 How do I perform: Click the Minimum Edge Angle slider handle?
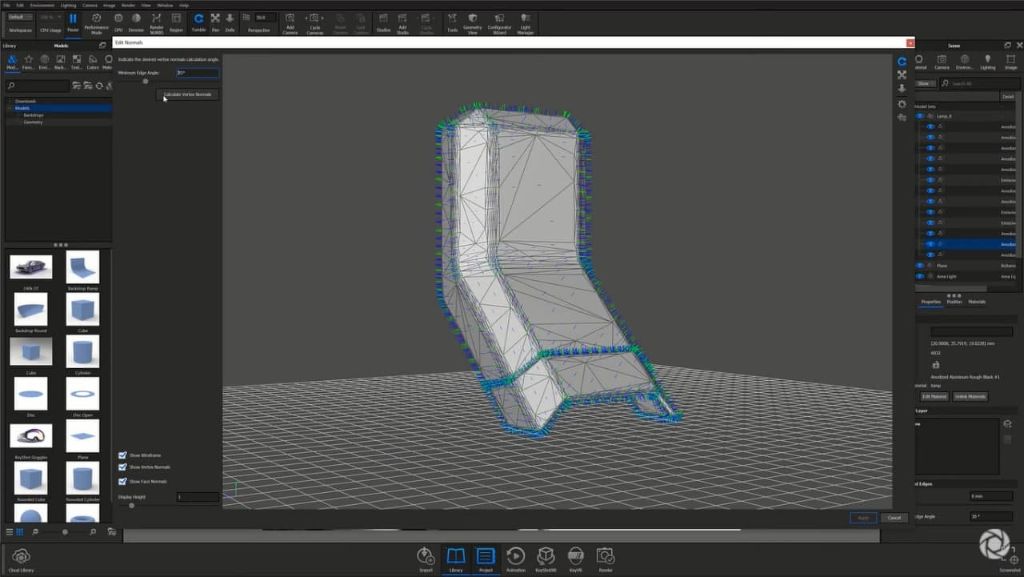tap(145, 82)
